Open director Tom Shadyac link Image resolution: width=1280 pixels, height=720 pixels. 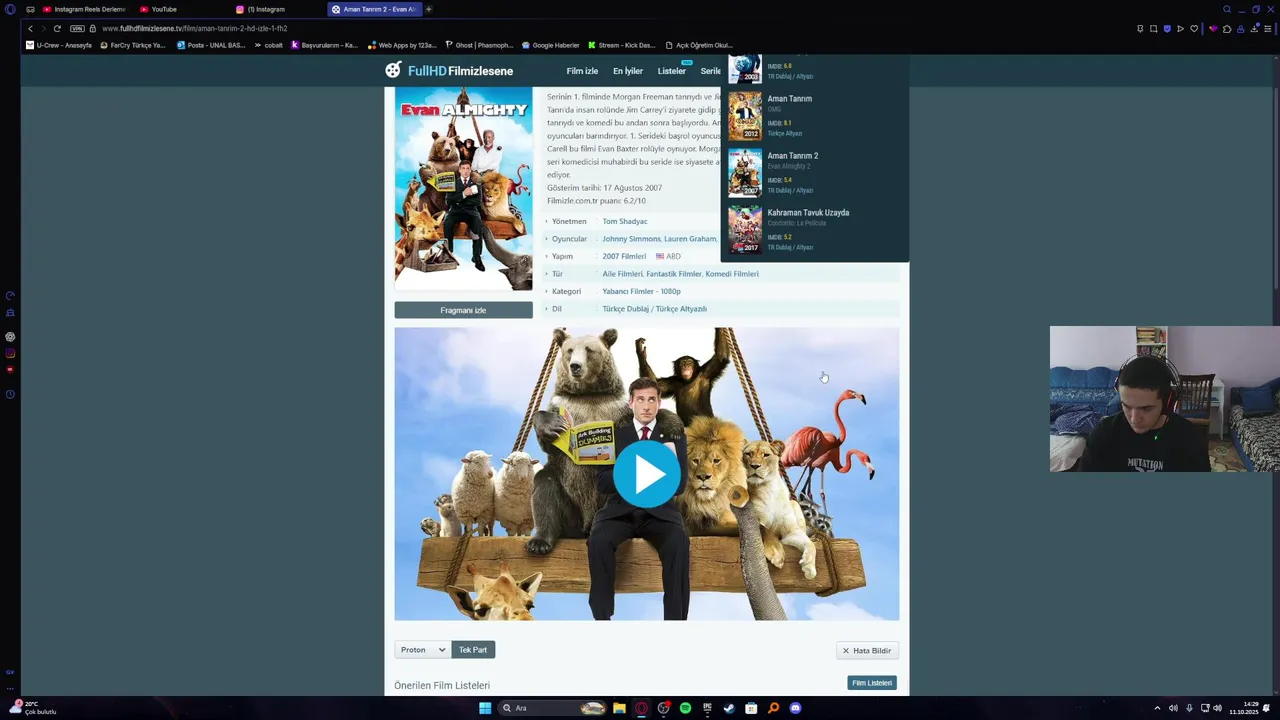point(624,221)
